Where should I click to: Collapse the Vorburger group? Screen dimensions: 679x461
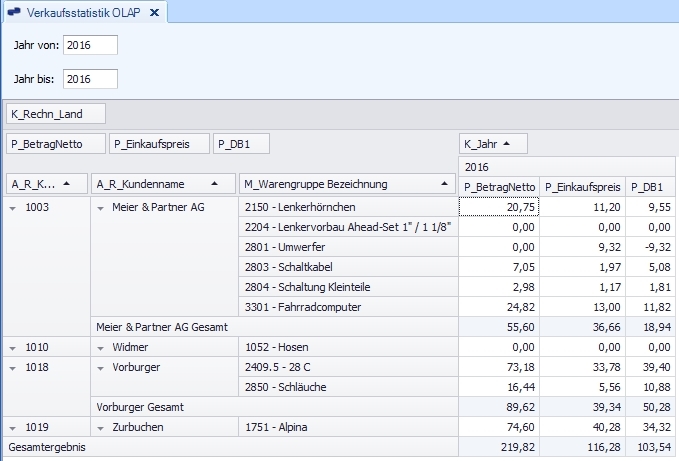click(100, 368)
